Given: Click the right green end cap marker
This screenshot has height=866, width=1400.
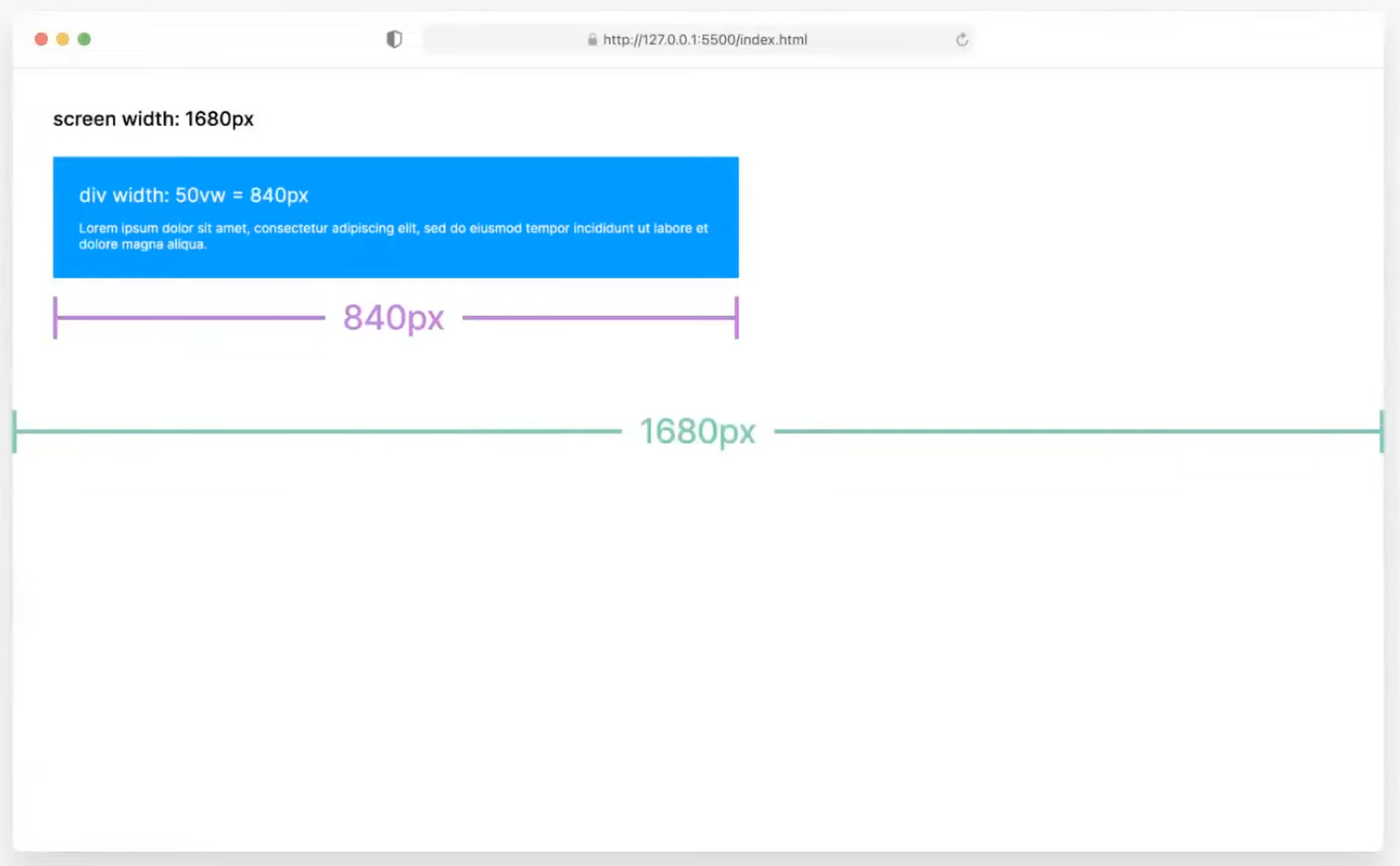Looking at the screenshot, I should [x=1381, y=431].
